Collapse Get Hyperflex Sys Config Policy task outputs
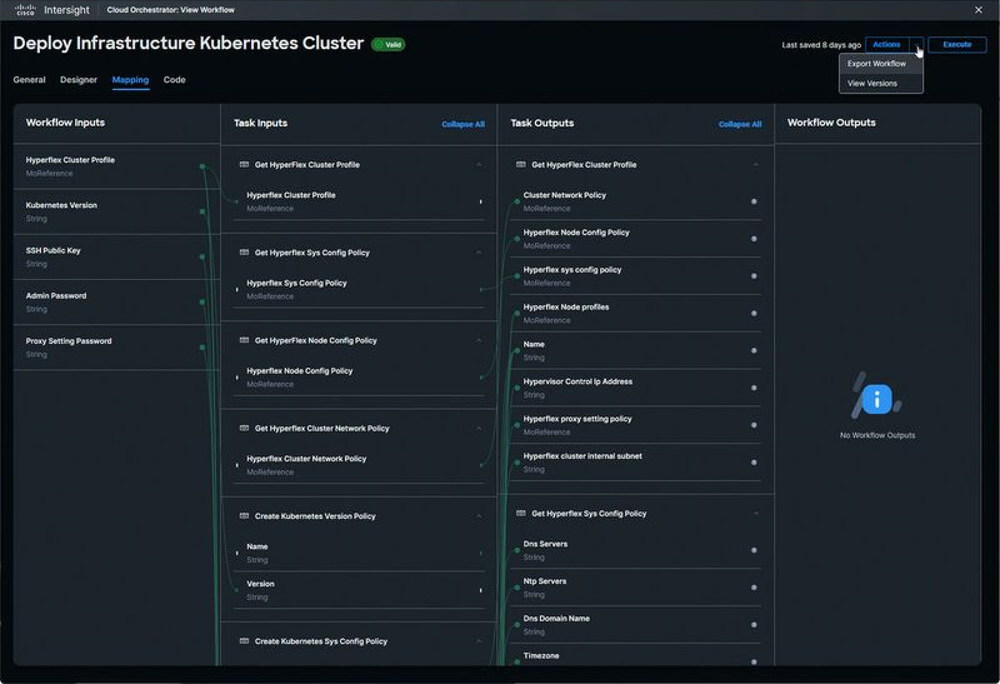The width and height of the screenshot is (1000, 684). 756,513
